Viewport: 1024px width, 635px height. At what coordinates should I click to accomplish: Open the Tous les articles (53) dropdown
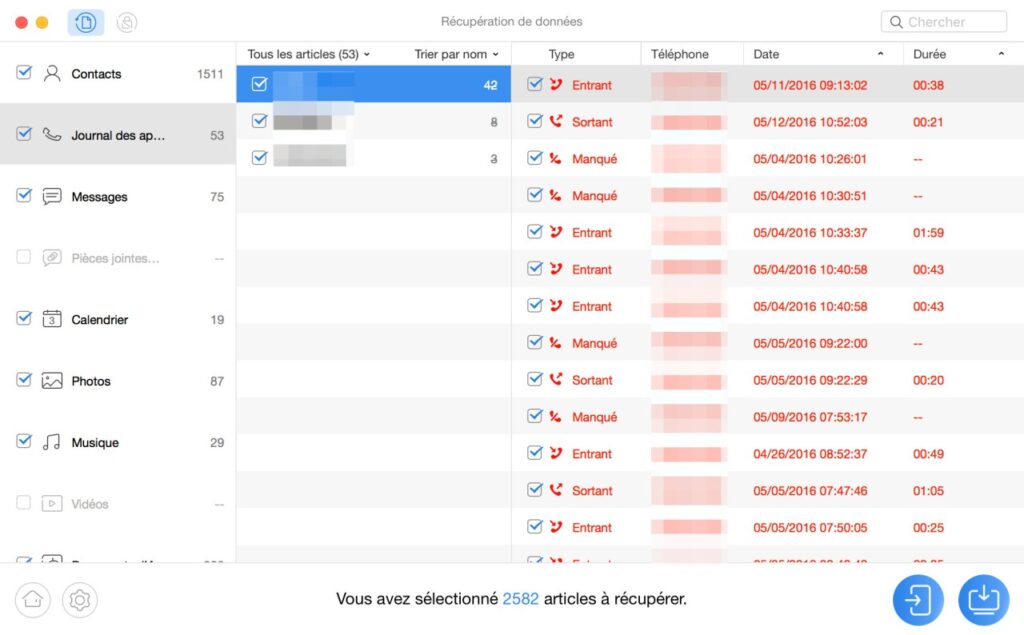[x=309, y=54]
